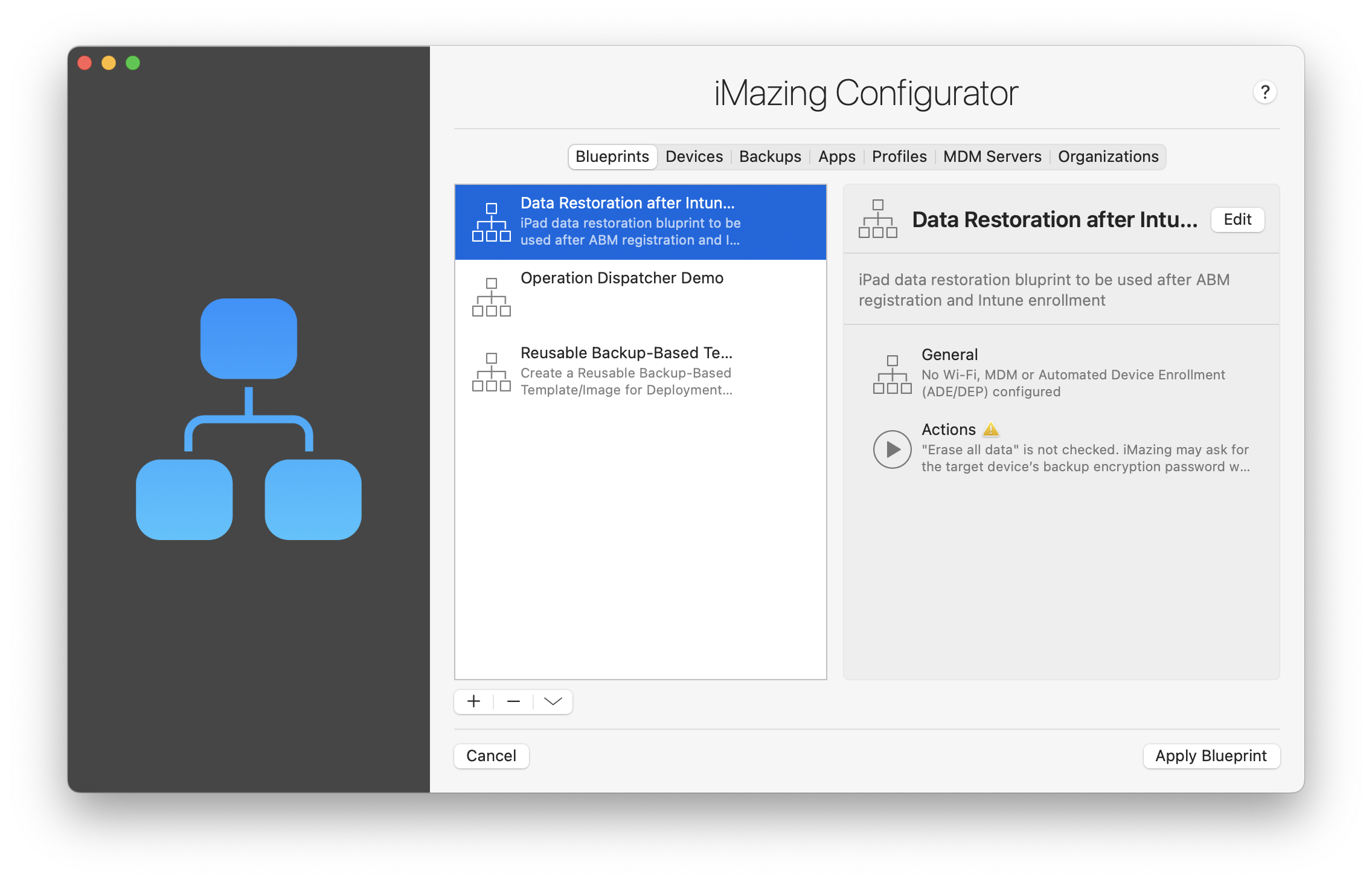
Task: Click the Cancel button
Action: (491, 756)
